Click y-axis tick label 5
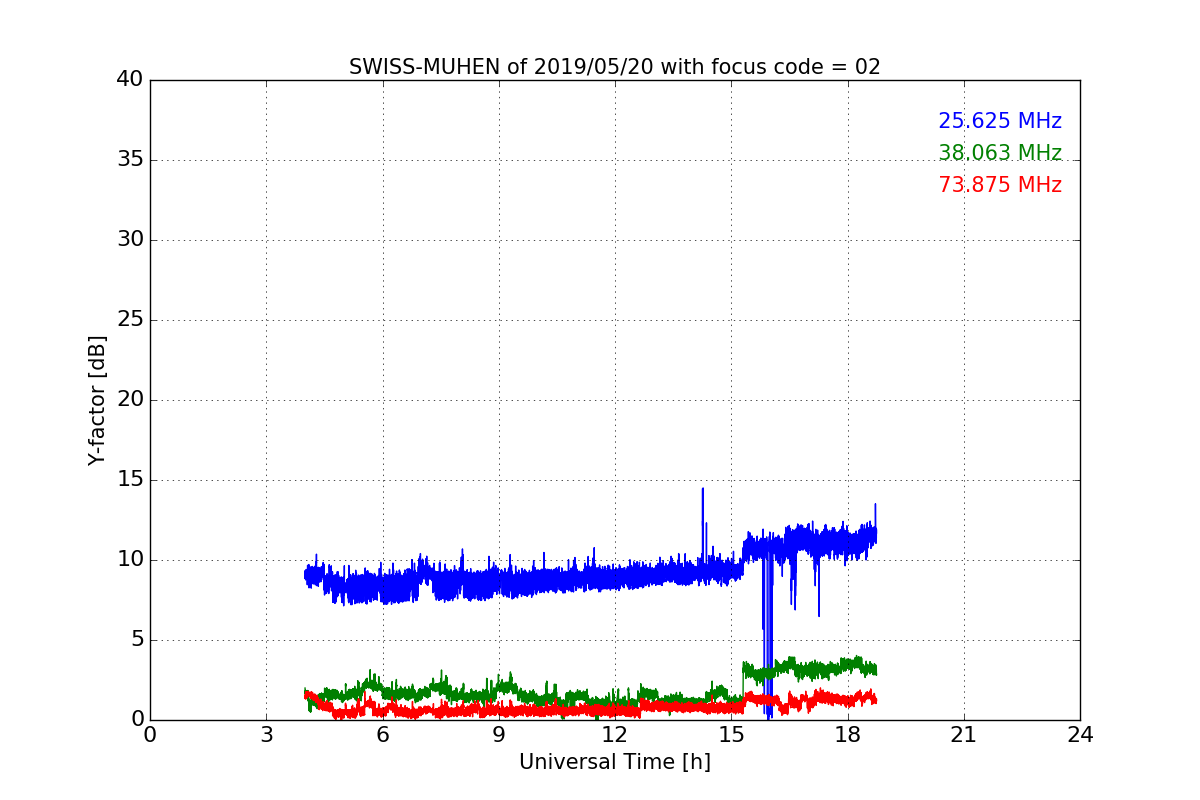Viewport: 1200px width, 800px height. pyautogui.click(x=137, y=640)
